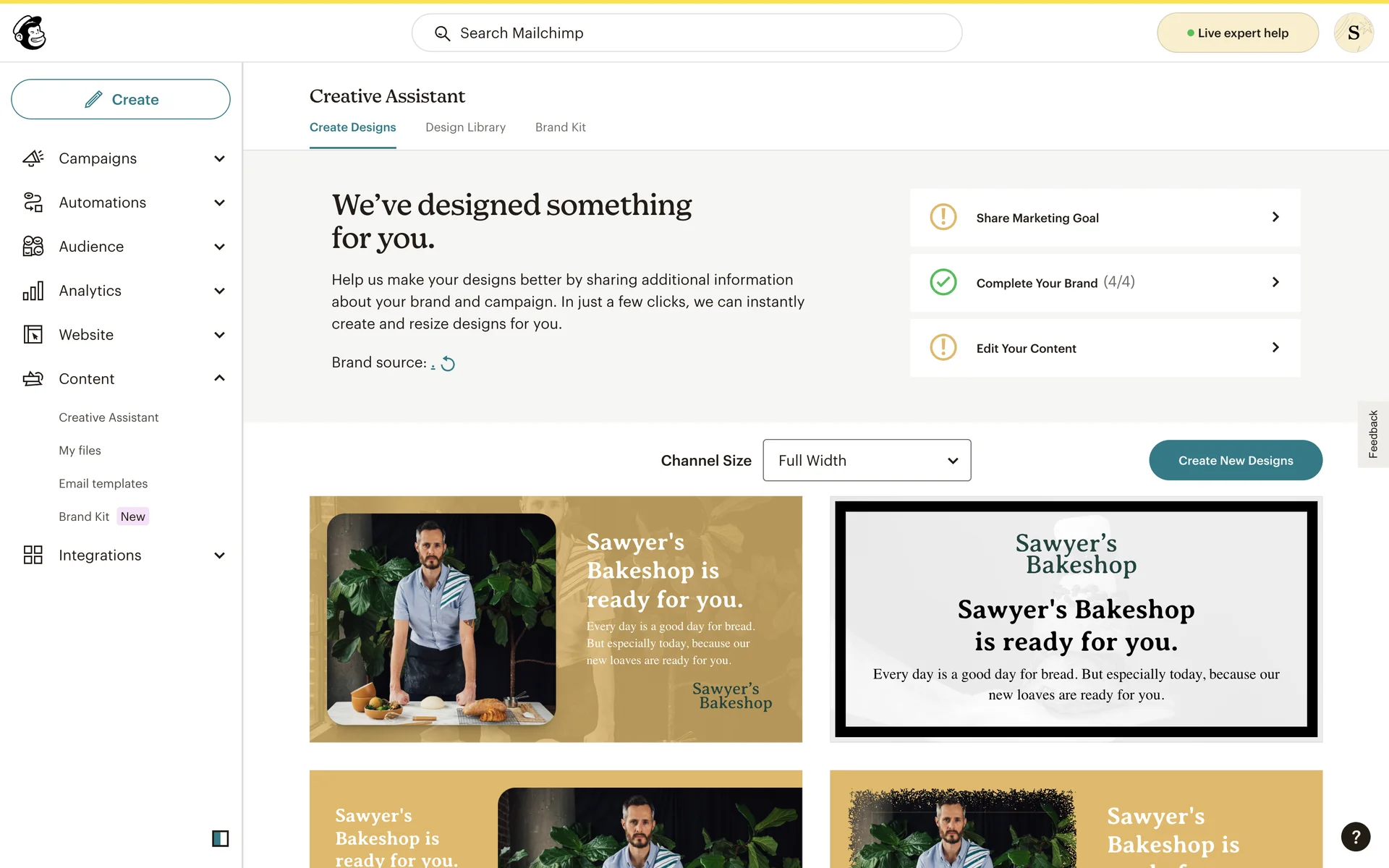Click the Analytics bar chart icon
Viewport: 1389px width, 868px height.
tap(33, 291)
